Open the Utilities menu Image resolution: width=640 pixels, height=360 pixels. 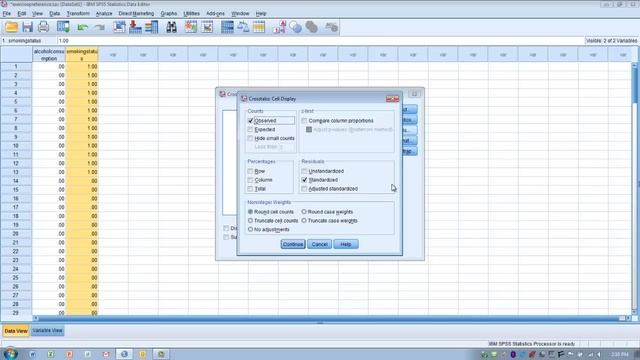pyautogui.click(x=191, y=13)
